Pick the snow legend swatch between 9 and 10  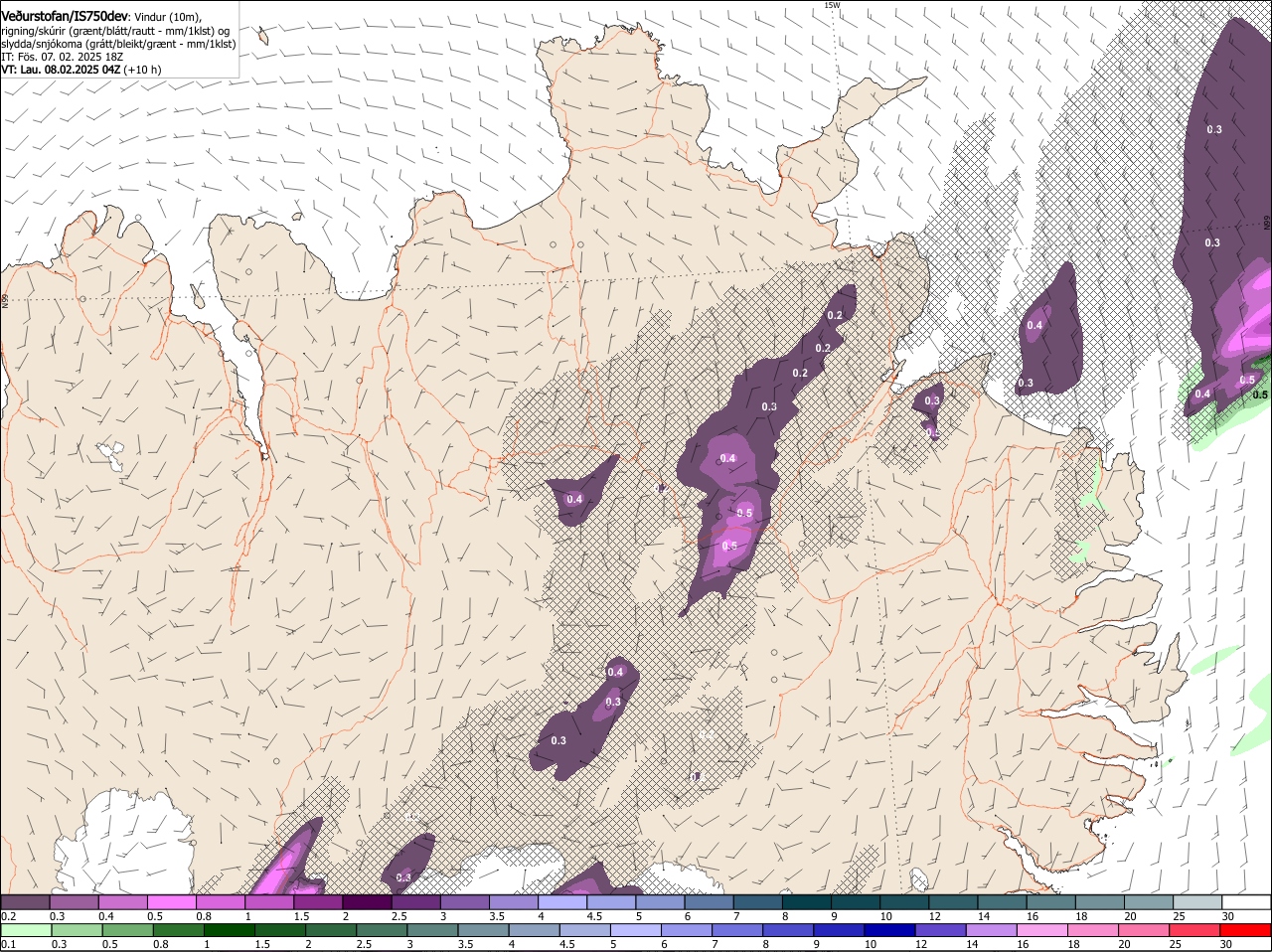tap(856, 901)
